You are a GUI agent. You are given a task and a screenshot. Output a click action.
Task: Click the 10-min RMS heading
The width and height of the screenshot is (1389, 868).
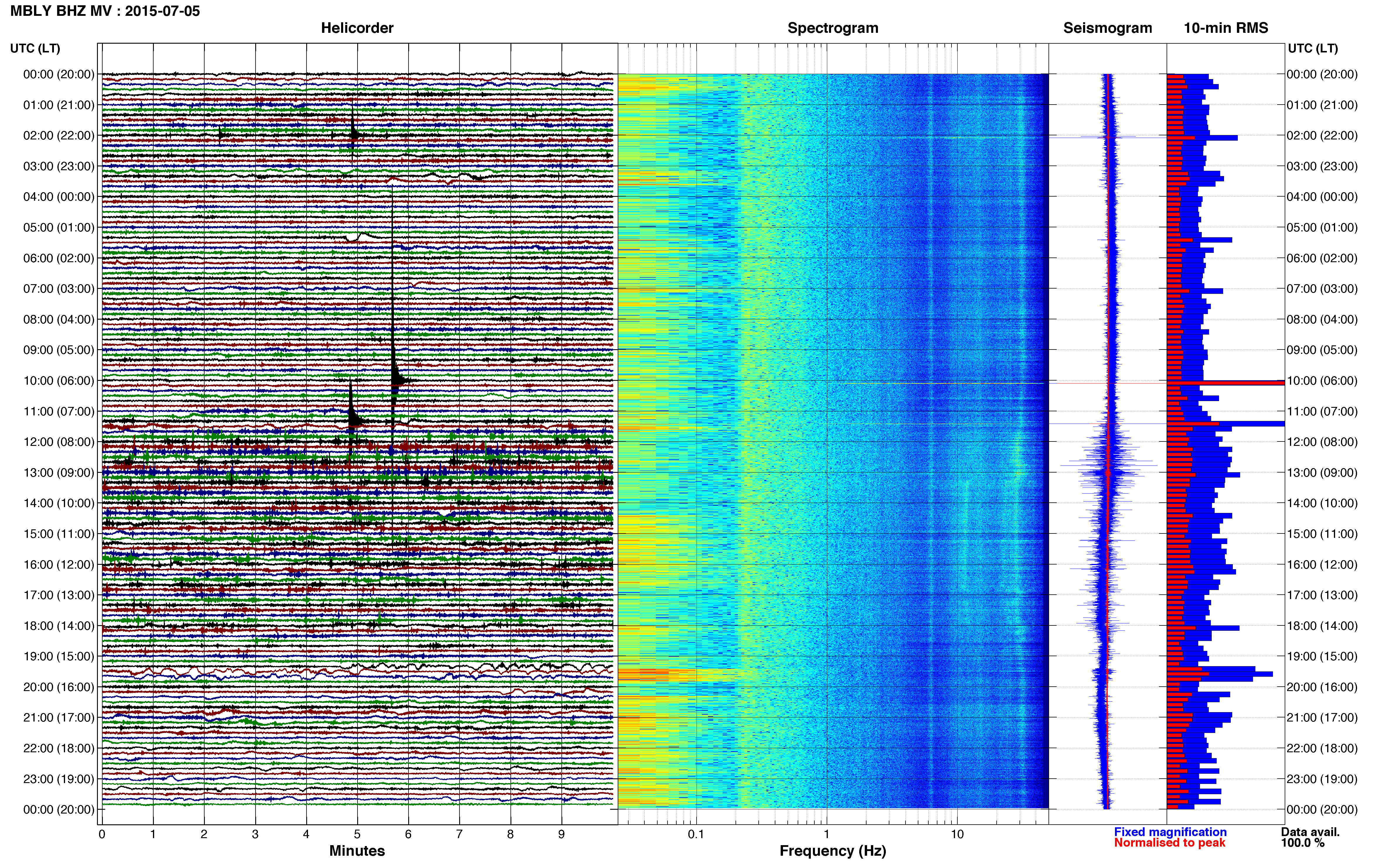coord(1225,28)
